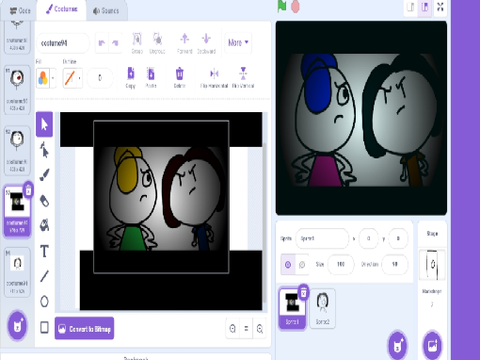Screen dimensions: 480x360
Task: Pick the Eraser tool
Action: [44, 200]
